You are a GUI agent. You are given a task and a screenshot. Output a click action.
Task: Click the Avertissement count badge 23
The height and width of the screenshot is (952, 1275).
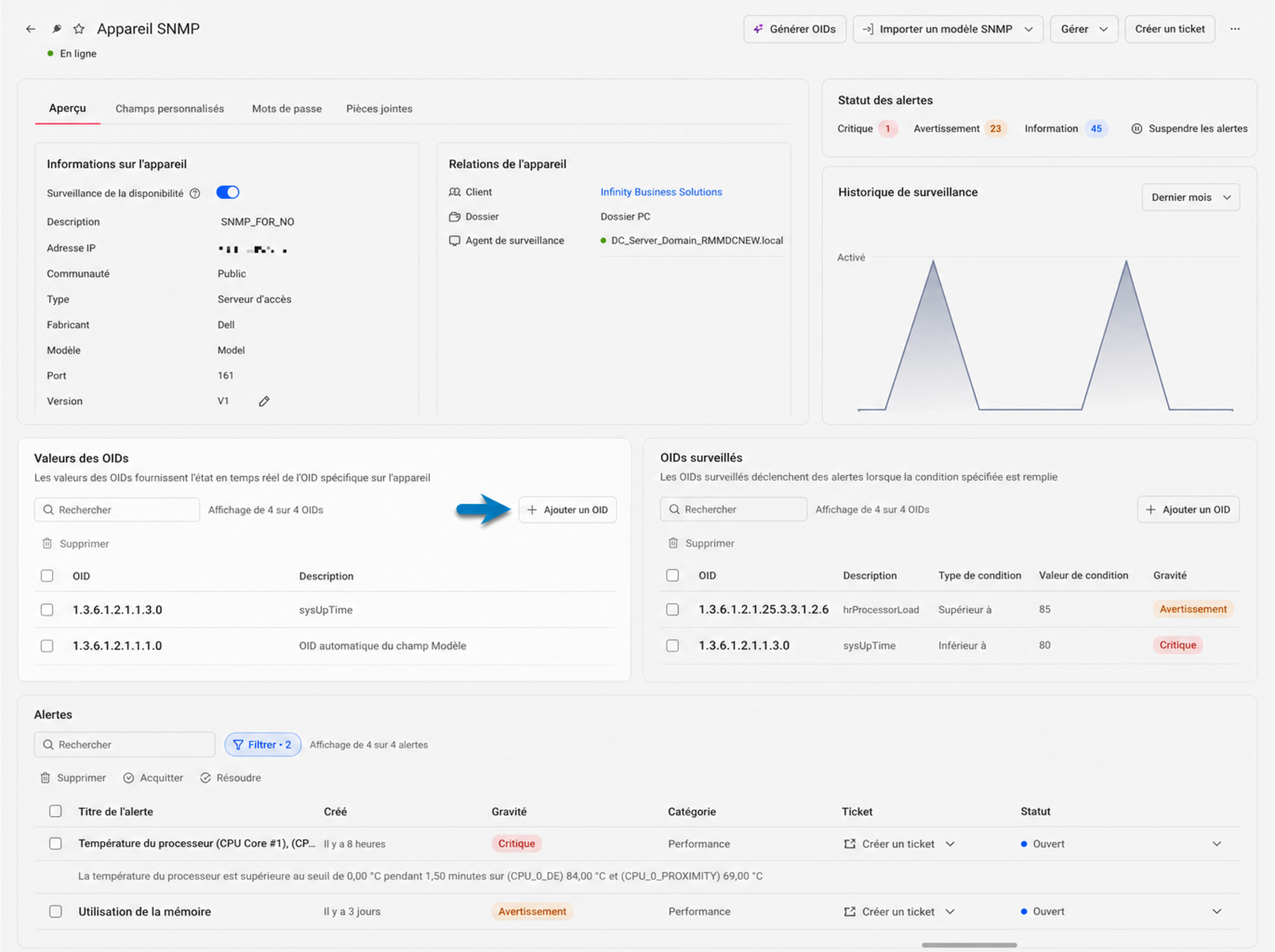coord(995,129)
